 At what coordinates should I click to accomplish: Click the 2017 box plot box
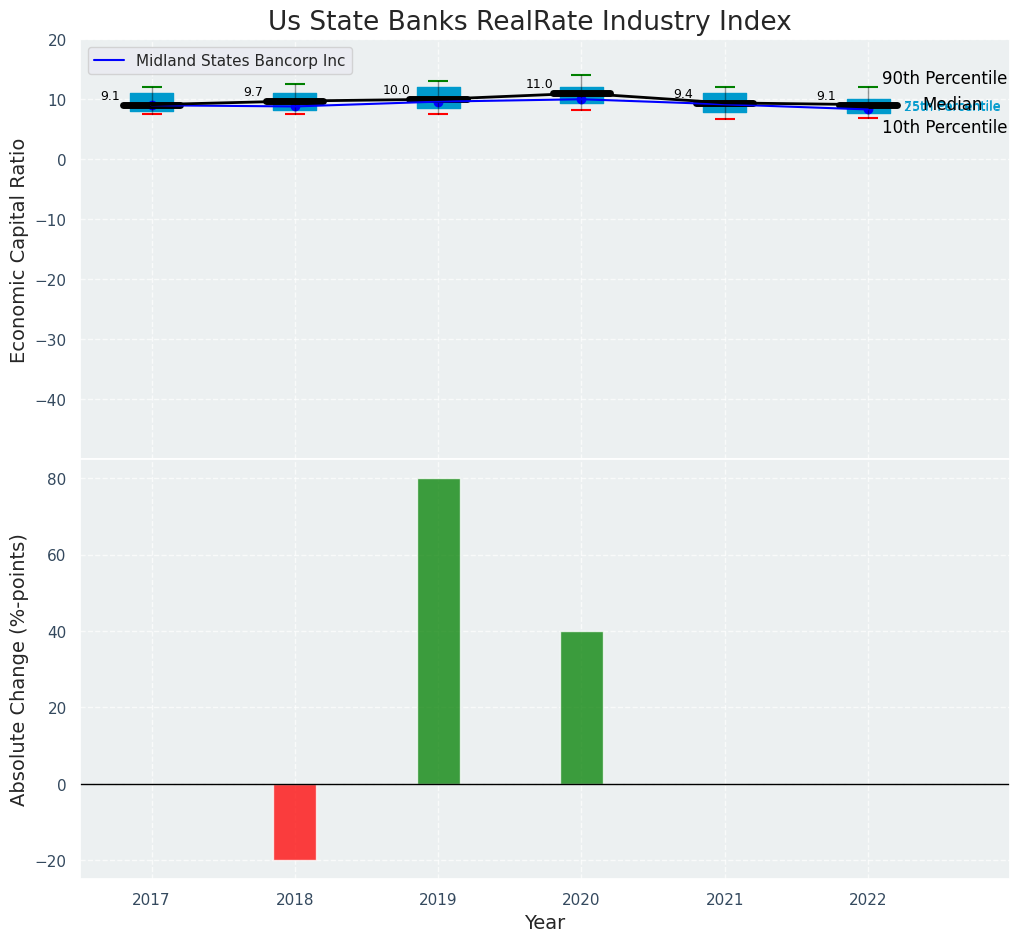[151, 103]
